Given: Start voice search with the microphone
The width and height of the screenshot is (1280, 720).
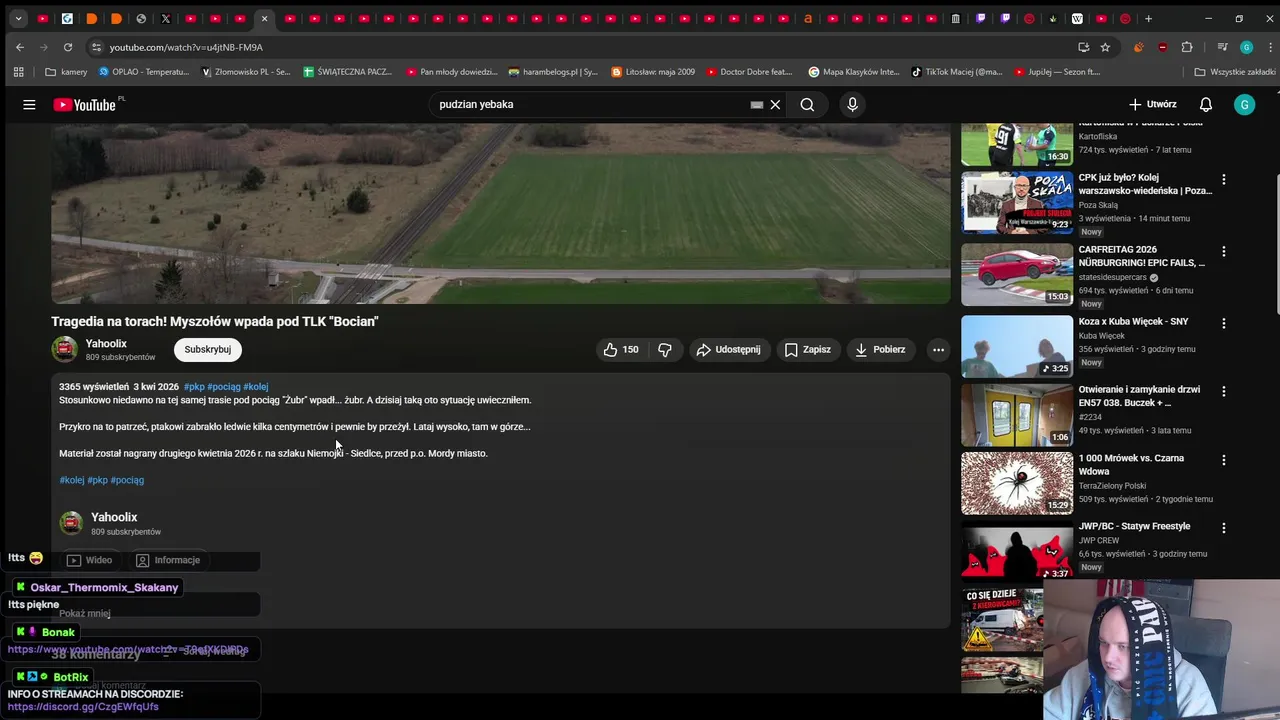Looking at the screenshot, I should point(852,104).
